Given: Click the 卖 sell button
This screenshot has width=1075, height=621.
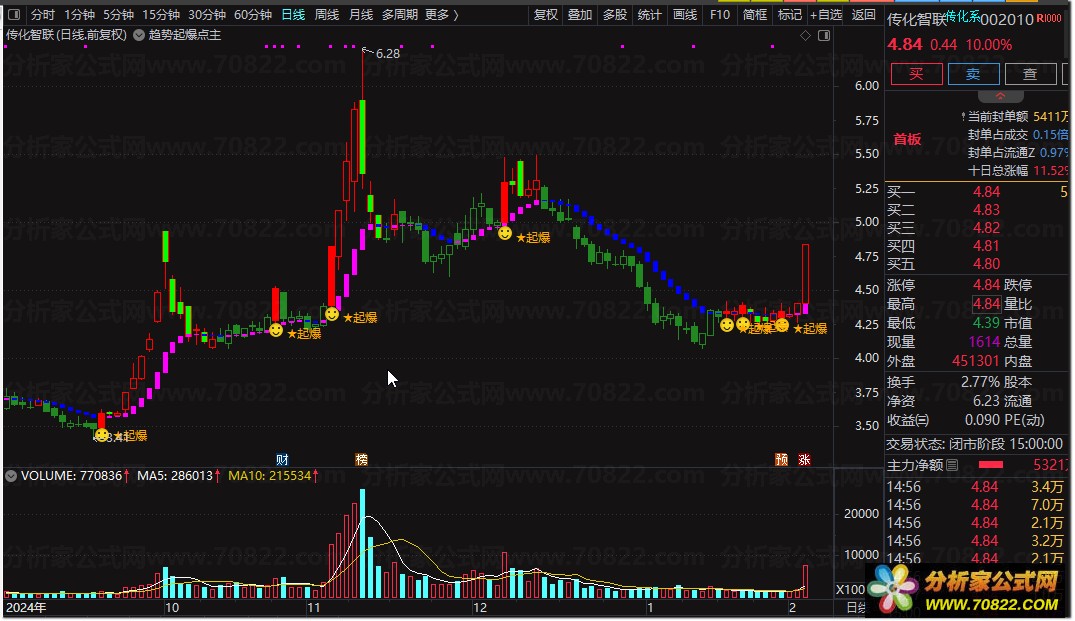Looking at the screenshot, I should point(974,74).
